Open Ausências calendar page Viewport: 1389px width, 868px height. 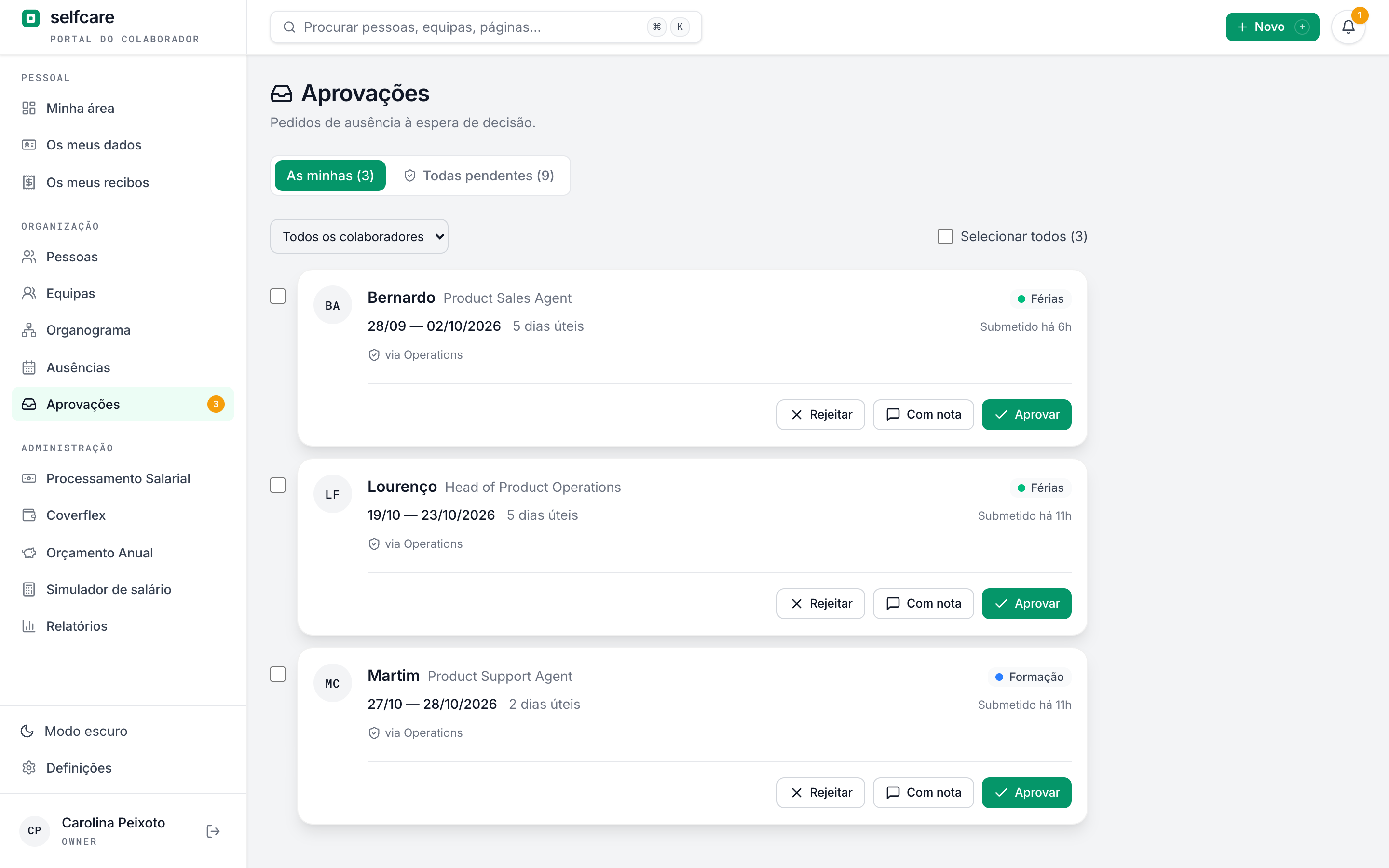click(x=123, y=367)
